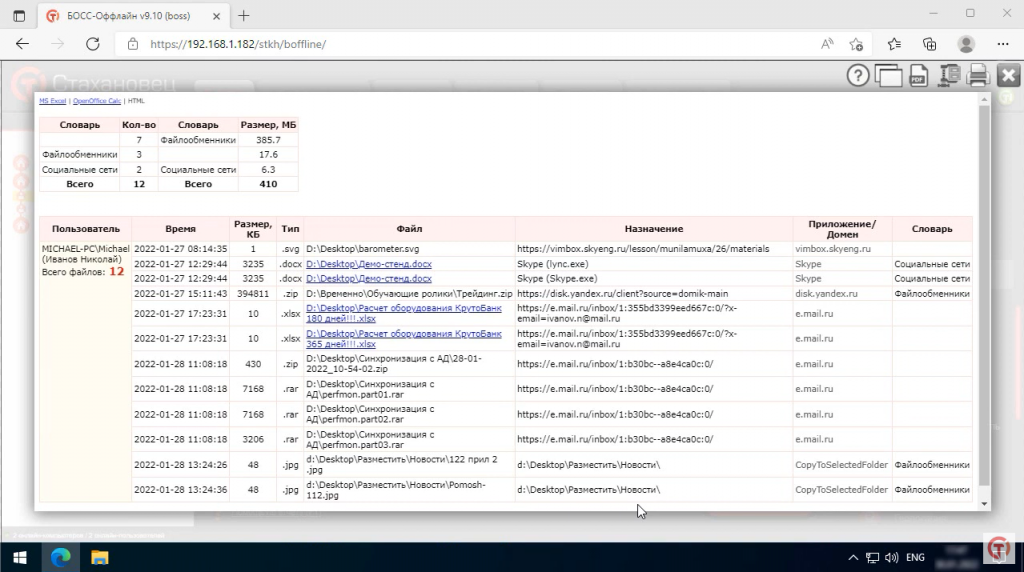
Task: Click the network tray icon
Action: click(x=872, y=558)
